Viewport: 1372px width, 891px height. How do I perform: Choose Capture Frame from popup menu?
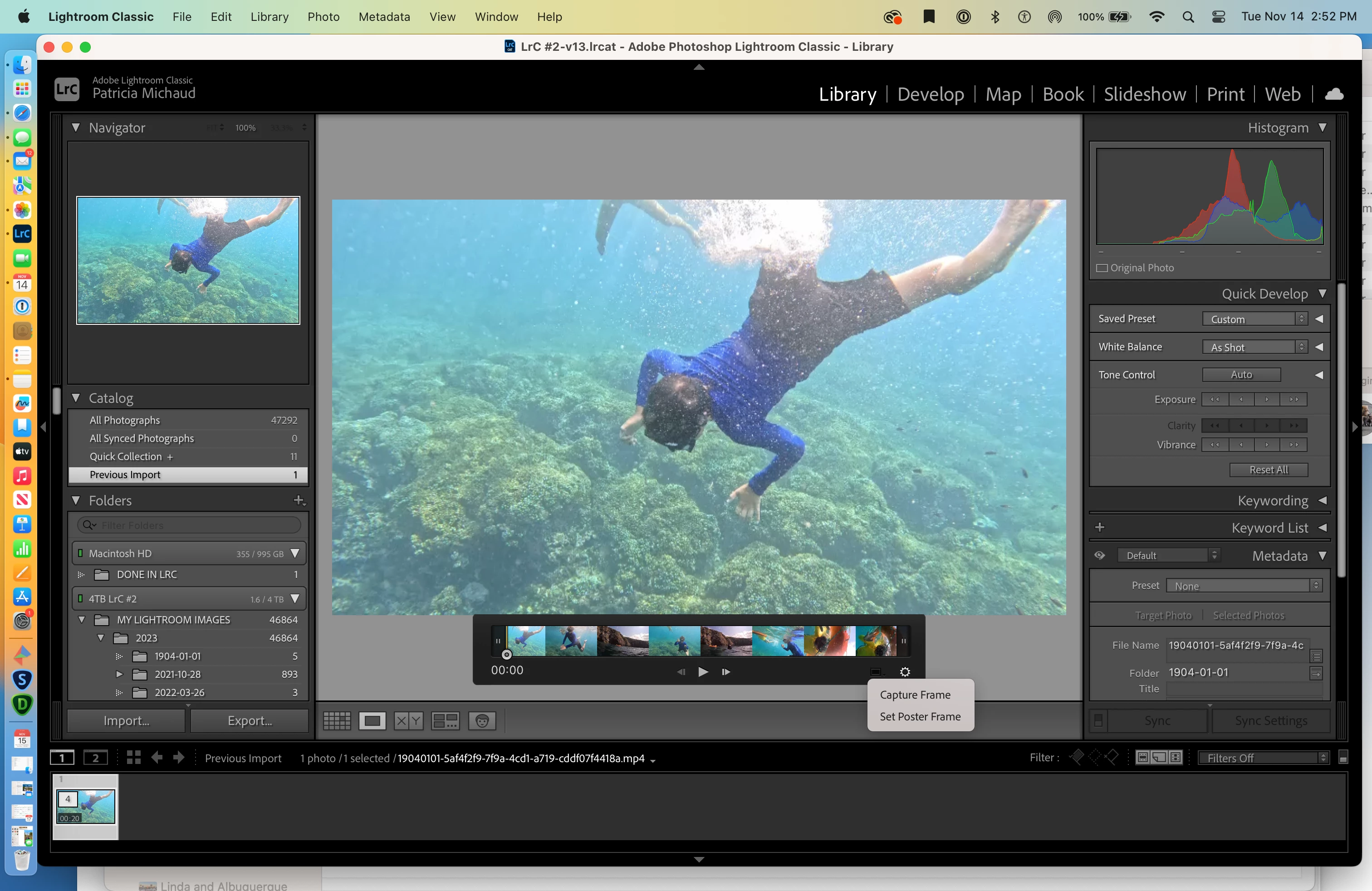click(x=915, y=695)
